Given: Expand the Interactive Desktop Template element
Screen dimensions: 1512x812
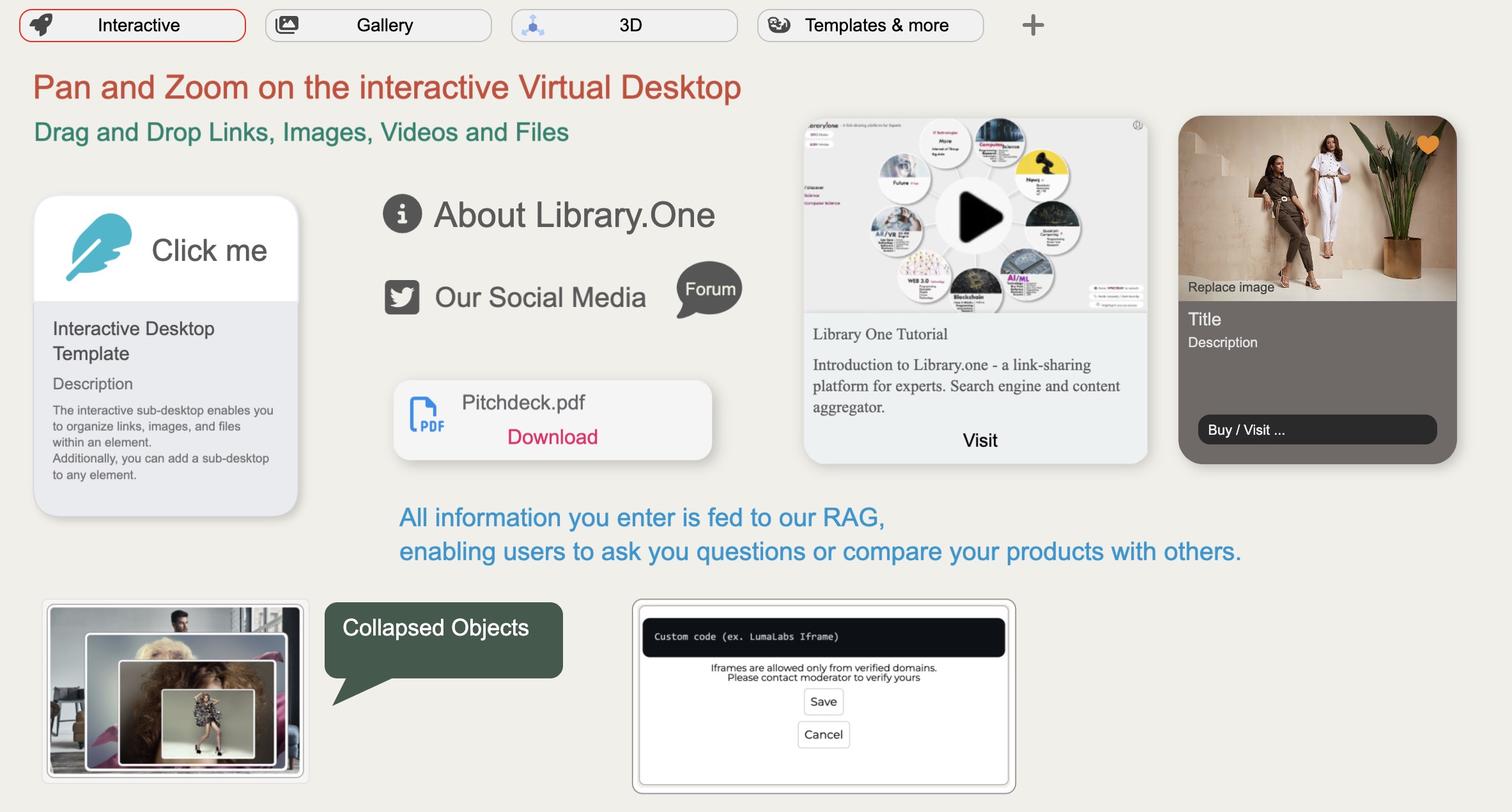Looking at the screenshot, I should point(168,249).
